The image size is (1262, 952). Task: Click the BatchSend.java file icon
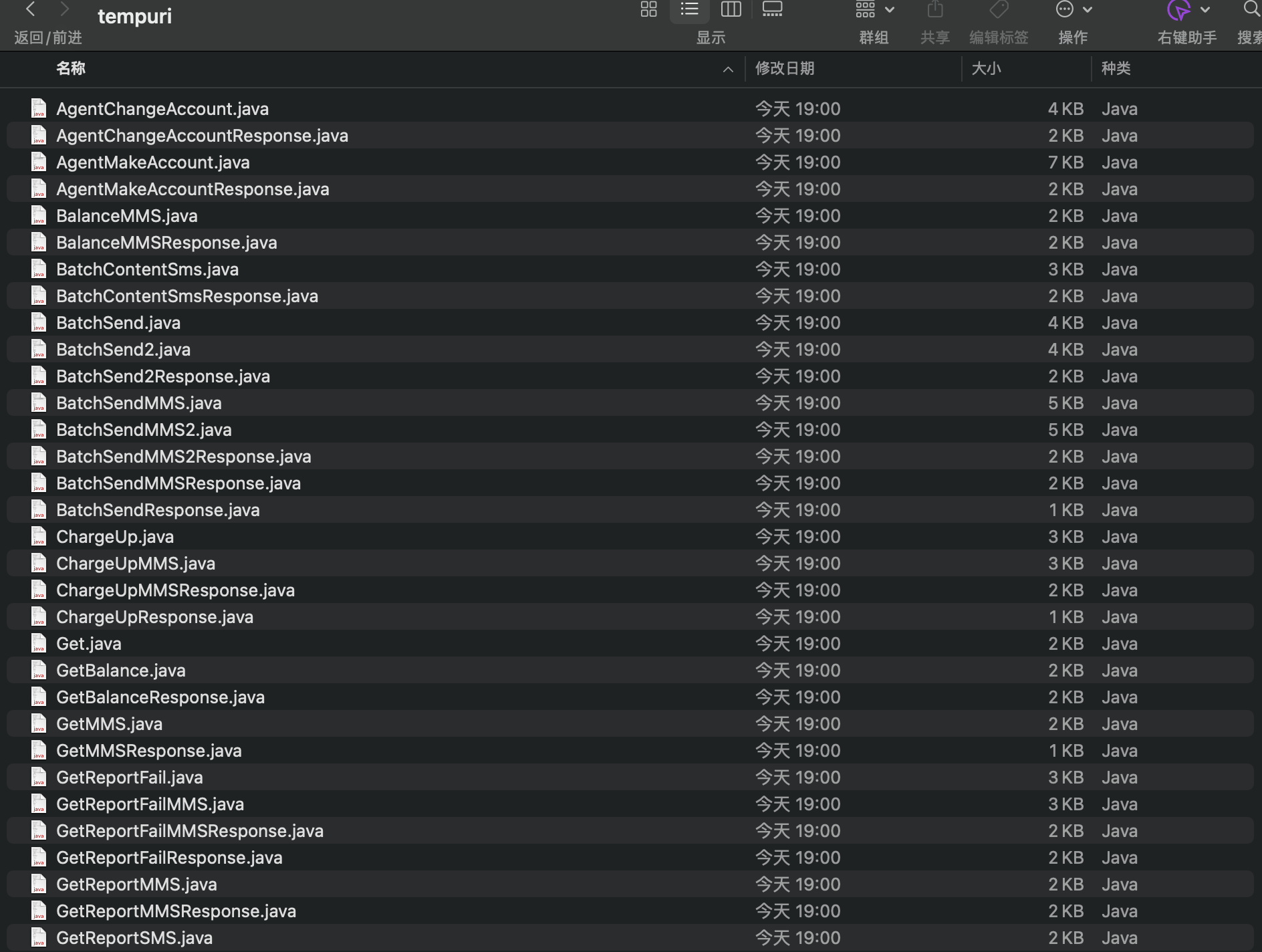point(39,322)
